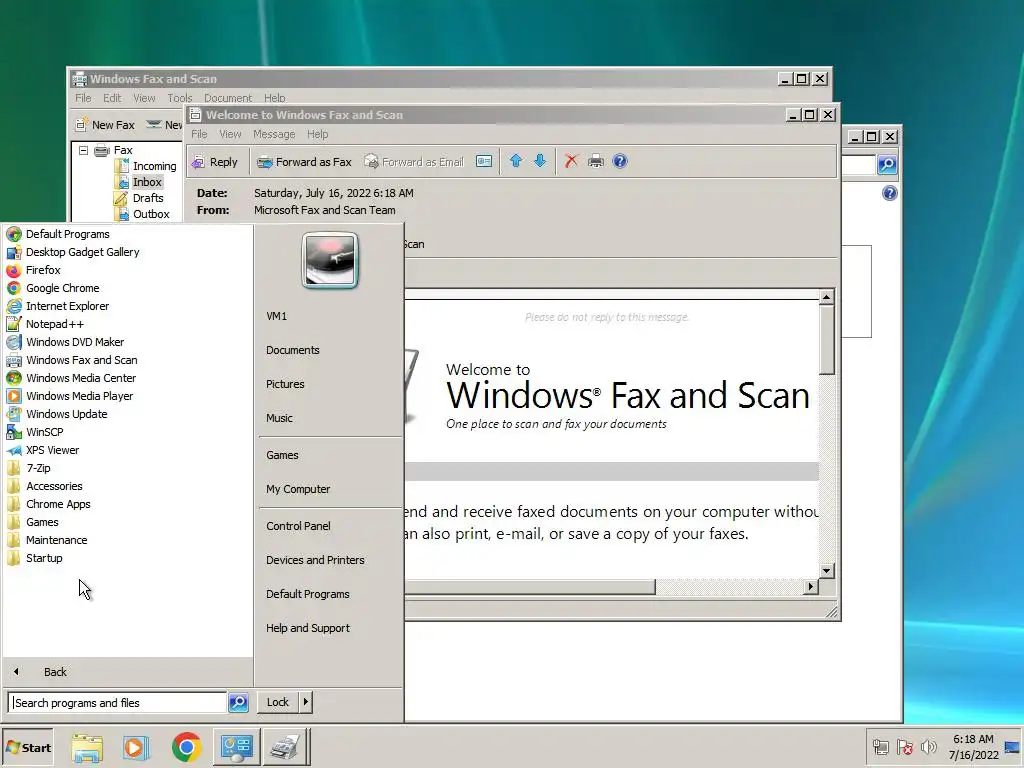Click Start menu search magnifier button
The height and width of the screenshot is (768, 1024).
(x=238, y=703)
